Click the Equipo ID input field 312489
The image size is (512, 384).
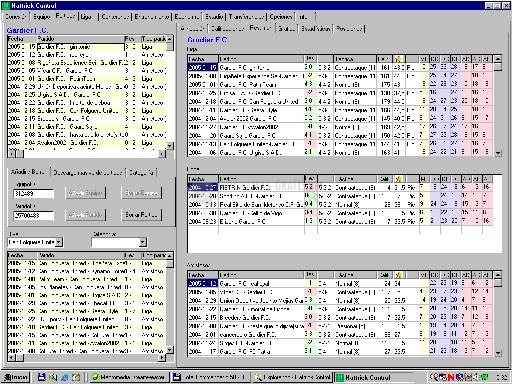(x=34, y=194)
